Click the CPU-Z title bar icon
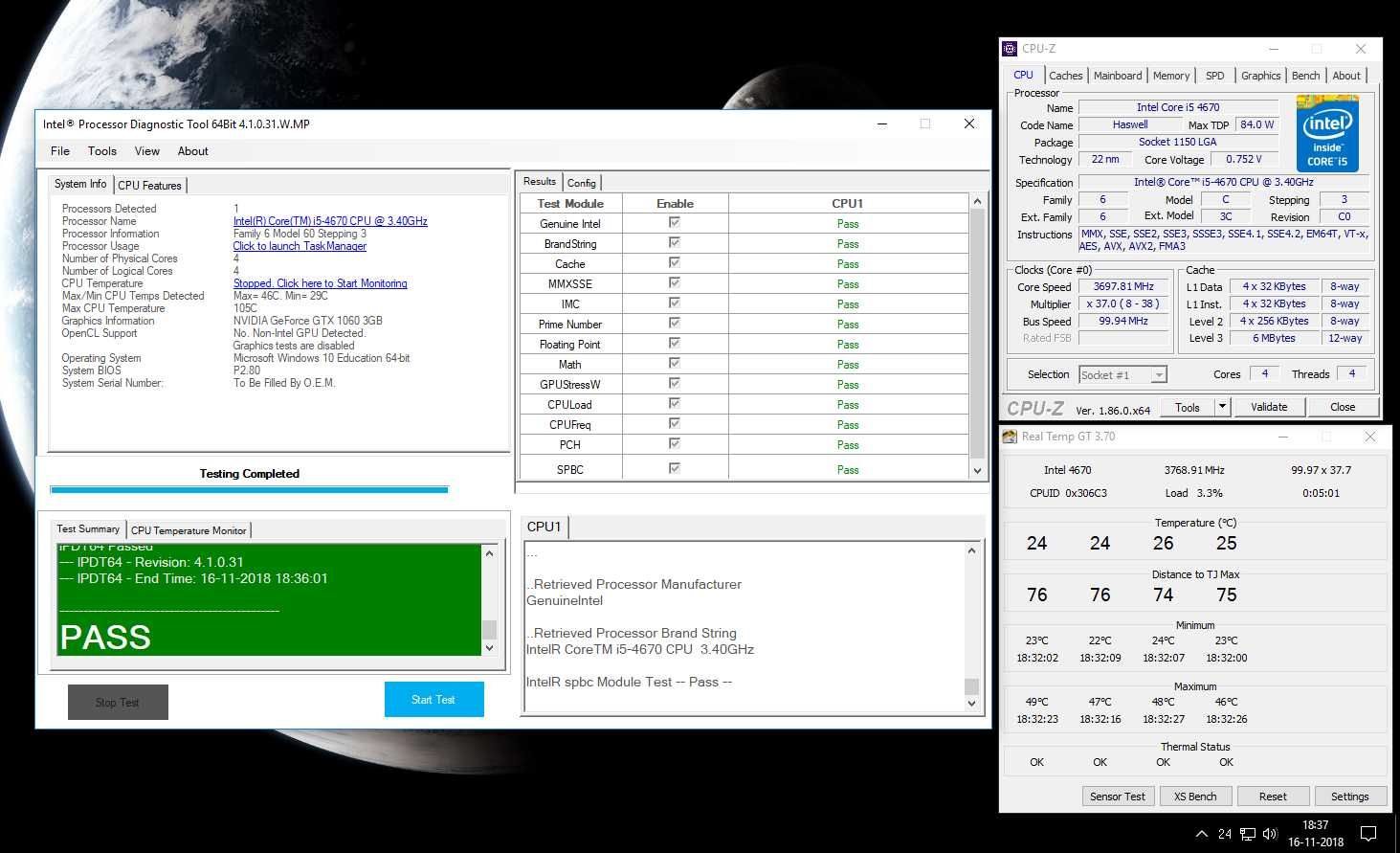Viewport: 1400px width, 853px height. [x=1009, y=49]
